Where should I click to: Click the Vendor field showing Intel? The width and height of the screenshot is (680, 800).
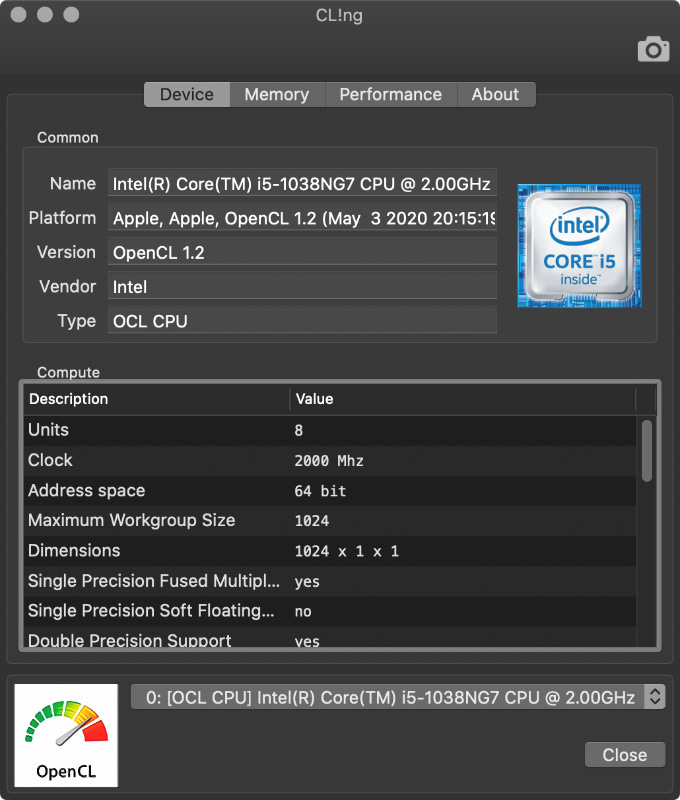(x=300, y=286)
